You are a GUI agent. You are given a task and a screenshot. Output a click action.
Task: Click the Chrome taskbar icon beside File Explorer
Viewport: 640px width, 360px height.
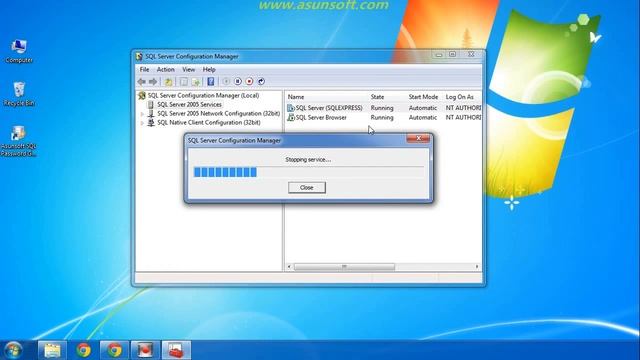[x=84, y=350]
